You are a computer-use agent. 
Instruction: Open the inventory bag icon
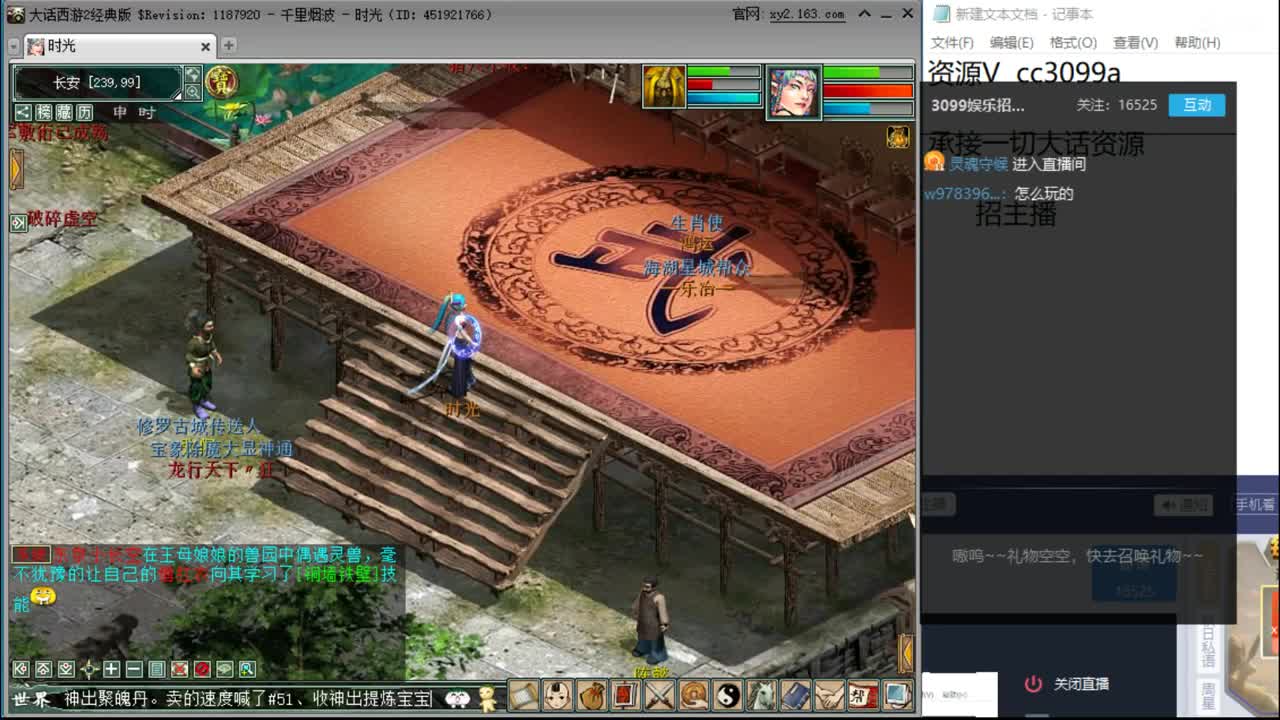point(592,695)
